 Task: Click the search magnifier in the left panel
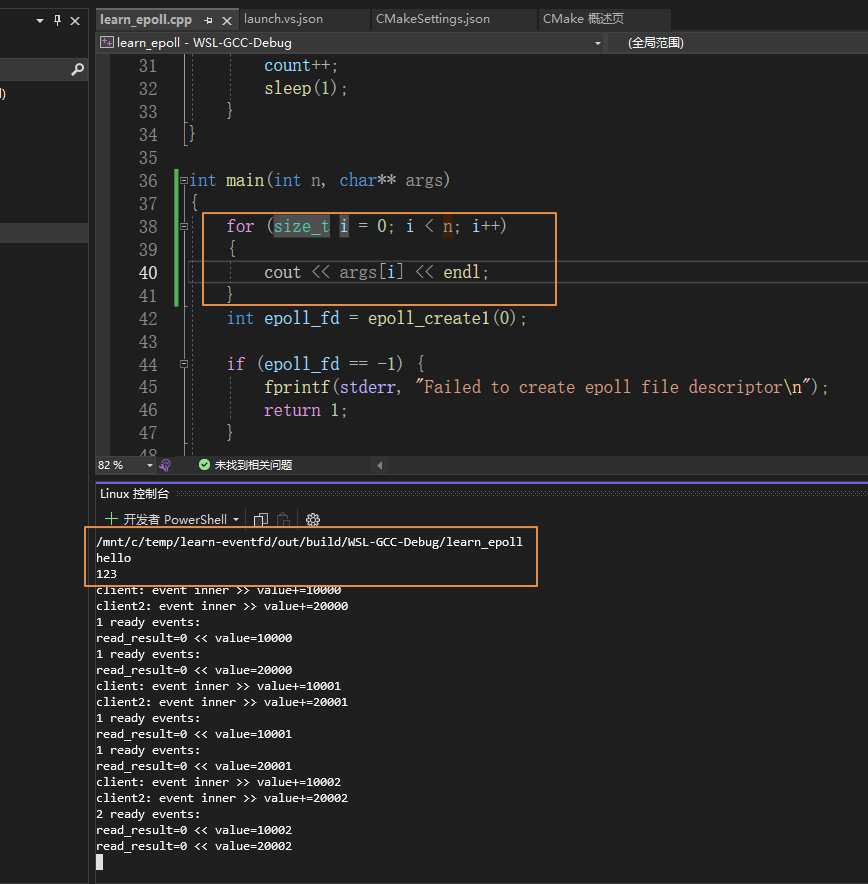pos(77,70)
